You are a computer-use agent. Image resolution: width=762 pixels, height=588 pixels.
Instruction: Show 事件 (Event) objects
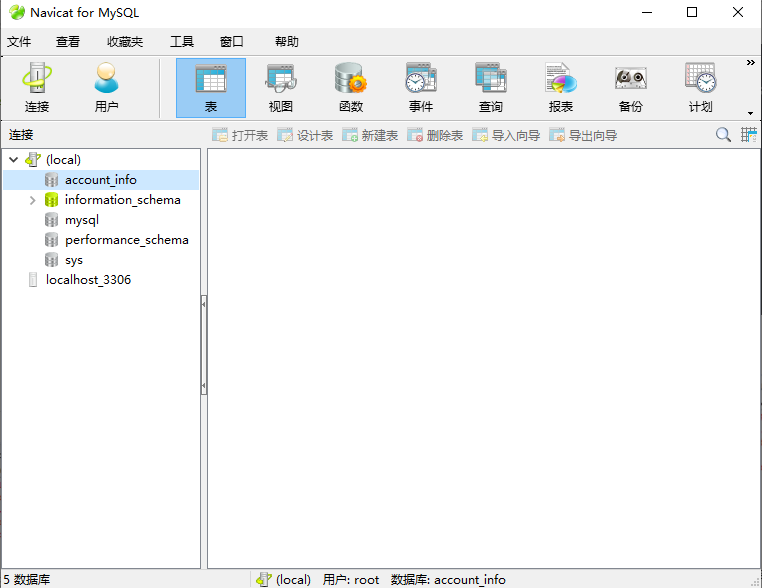(x=421, y=88)
